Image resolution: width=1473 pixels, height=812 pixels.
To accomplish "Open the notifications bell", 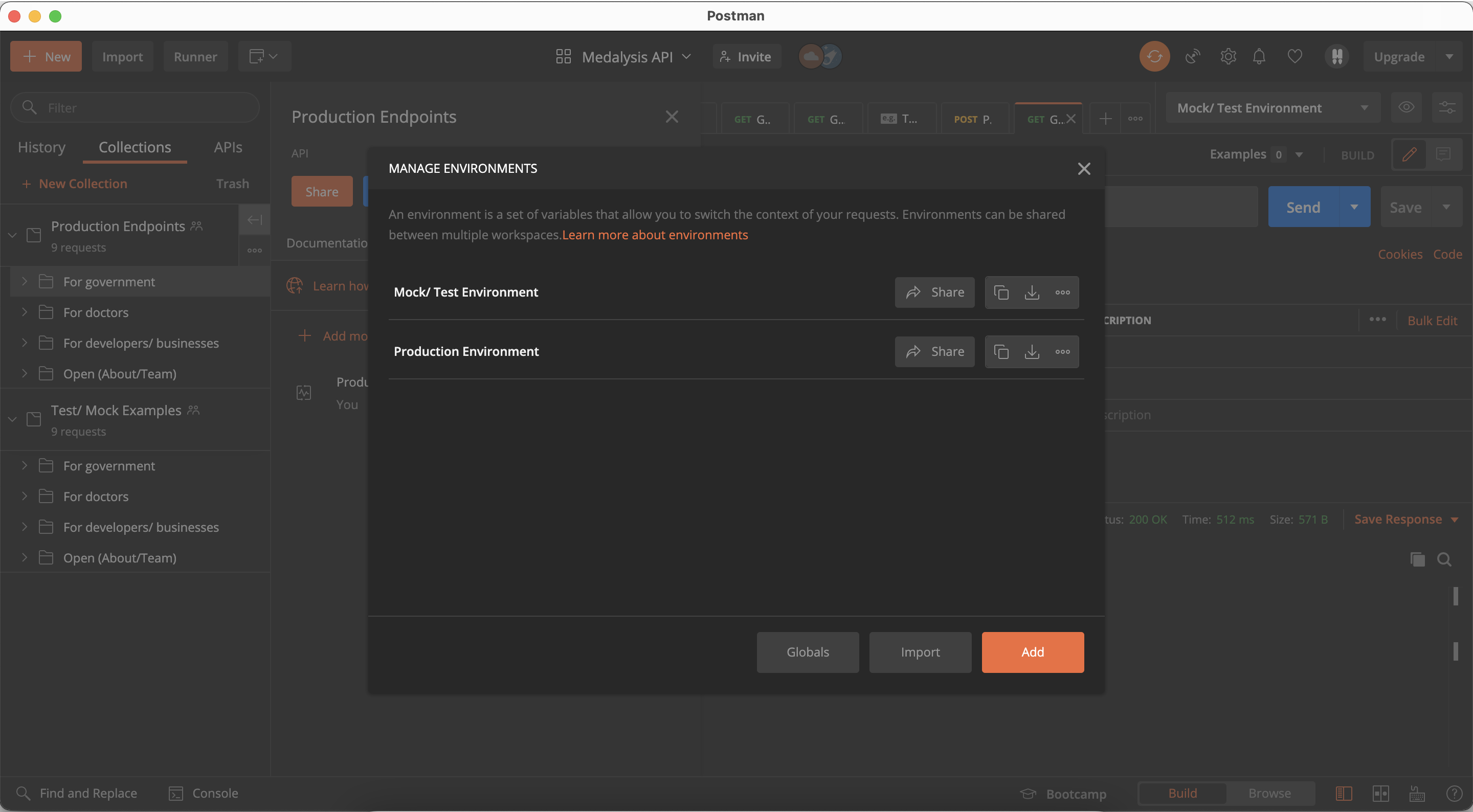I will pos(1259,57).
